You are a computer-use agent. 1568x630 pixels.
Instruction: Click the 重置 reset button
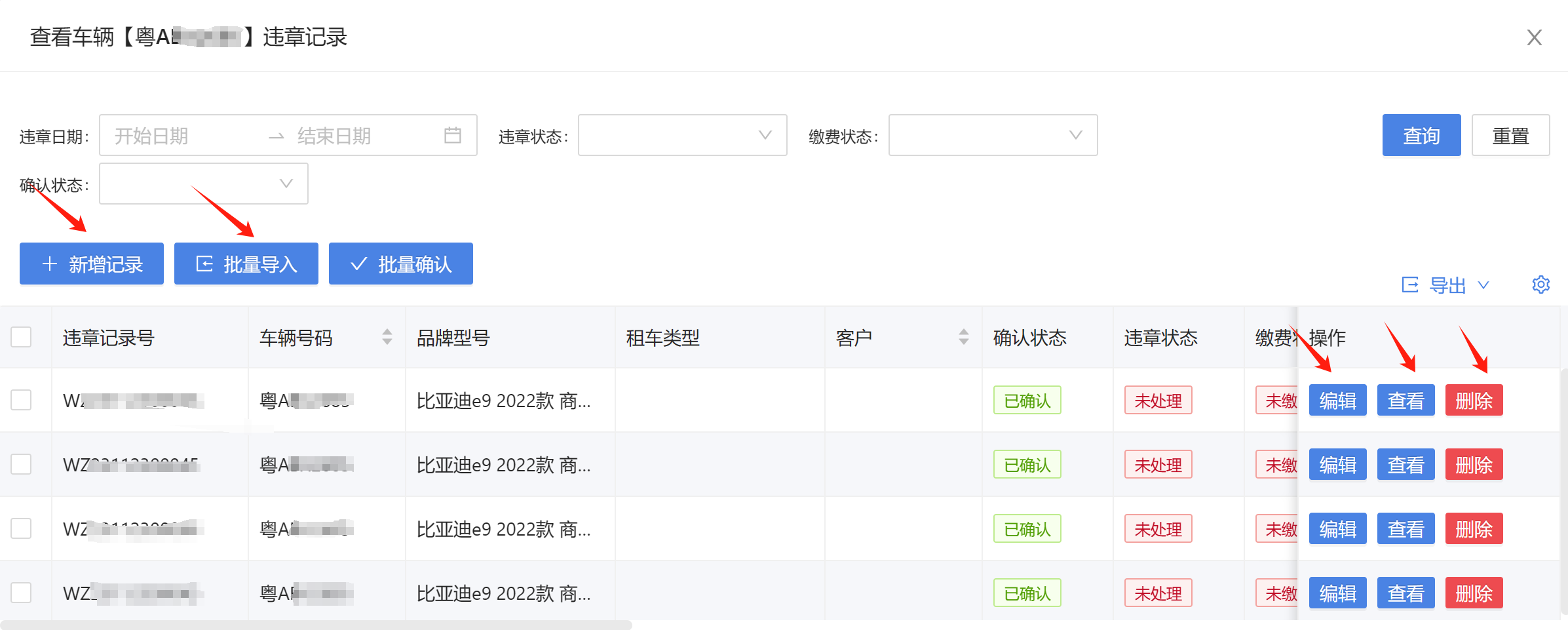click(x=1510, y=135)
